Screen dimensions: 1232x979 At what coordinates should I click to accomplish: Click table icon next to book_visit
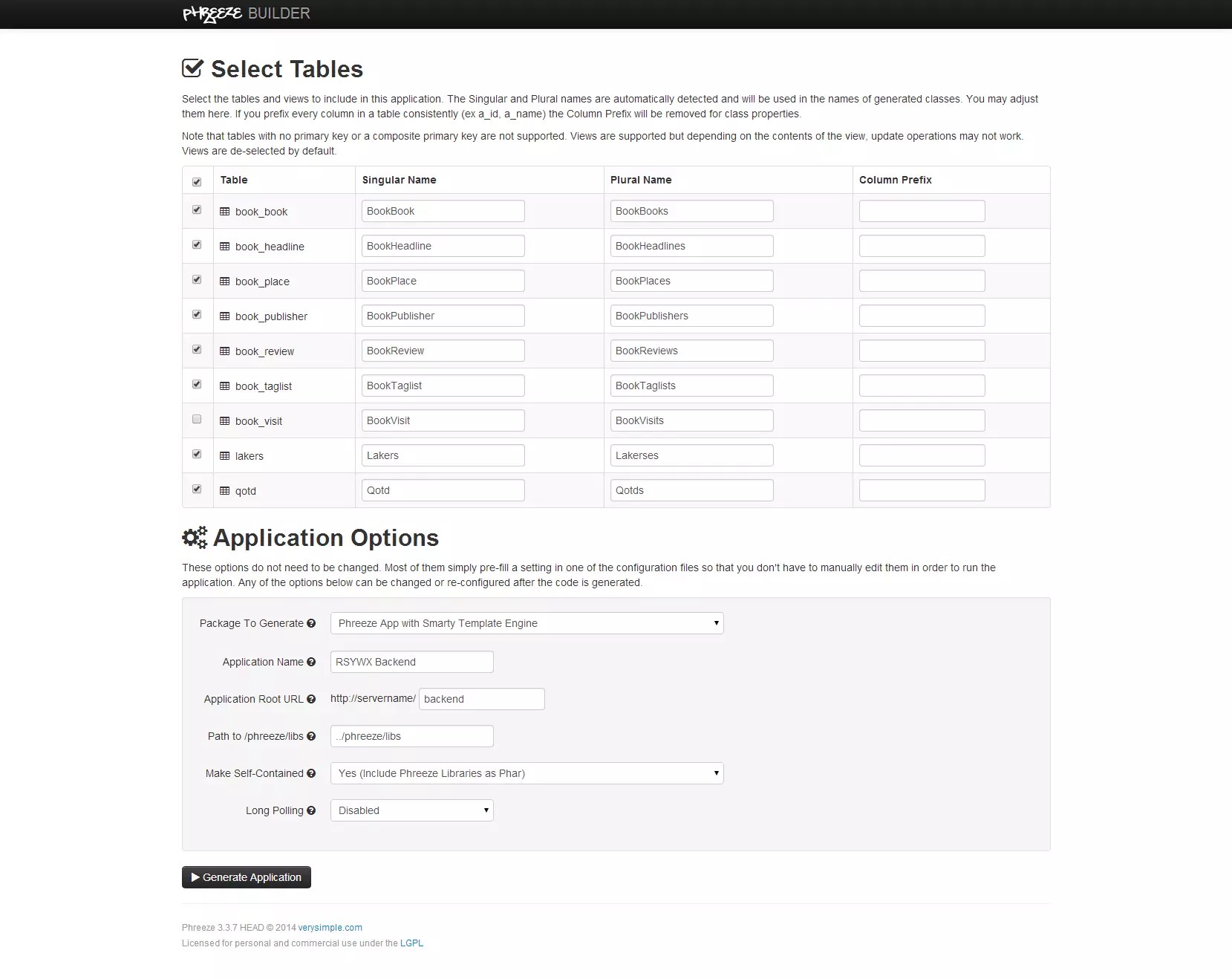click(x=225, y=421)
